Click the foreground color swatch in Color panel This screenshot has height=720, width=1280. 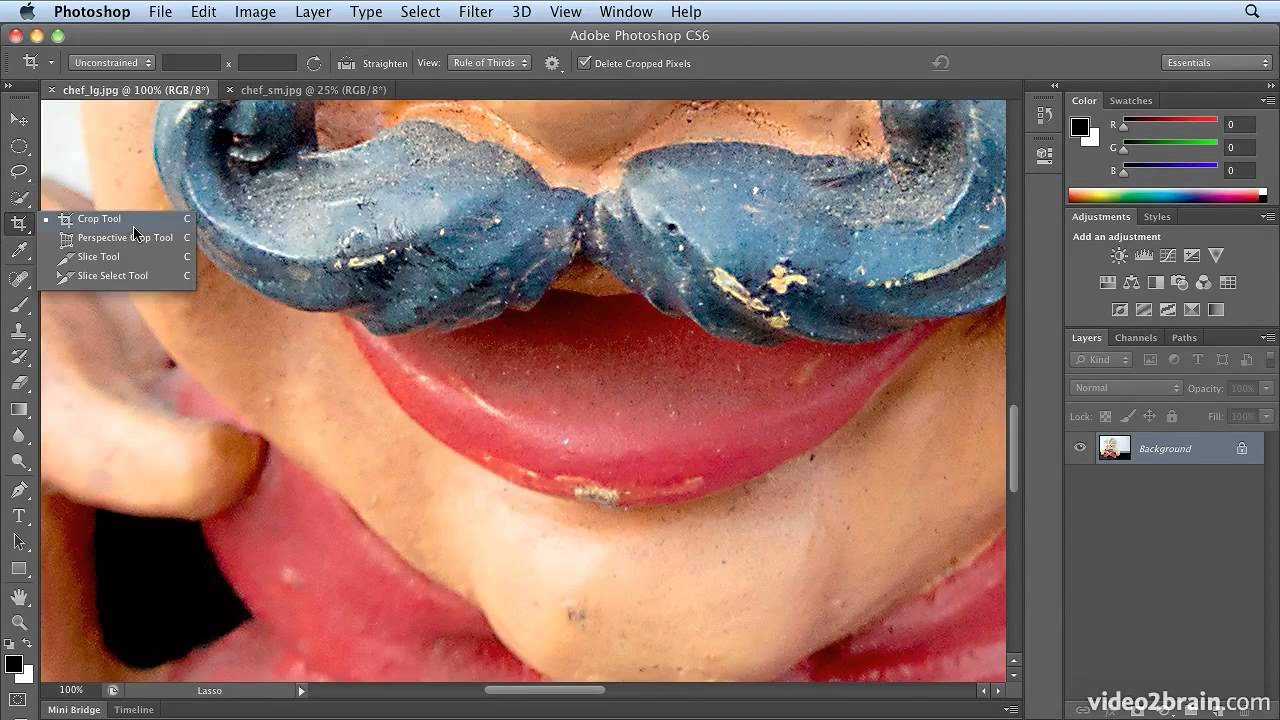pos(1080,127)
